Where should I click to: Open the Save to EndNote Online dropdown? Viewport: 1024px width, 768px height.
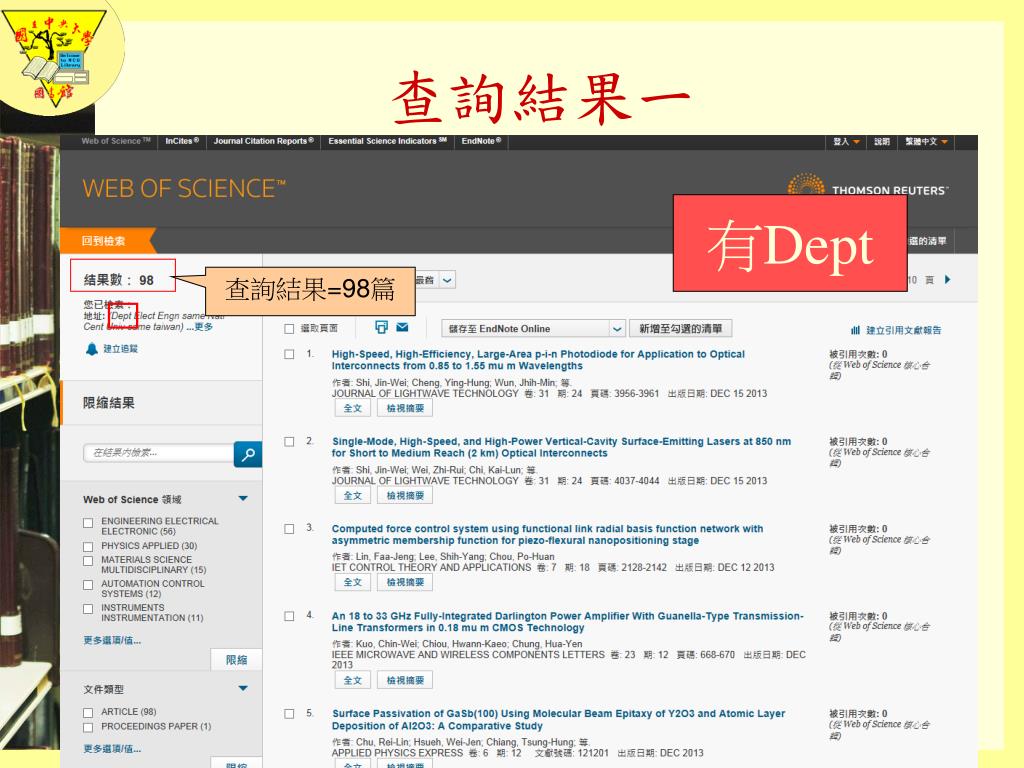click(534, 328)
